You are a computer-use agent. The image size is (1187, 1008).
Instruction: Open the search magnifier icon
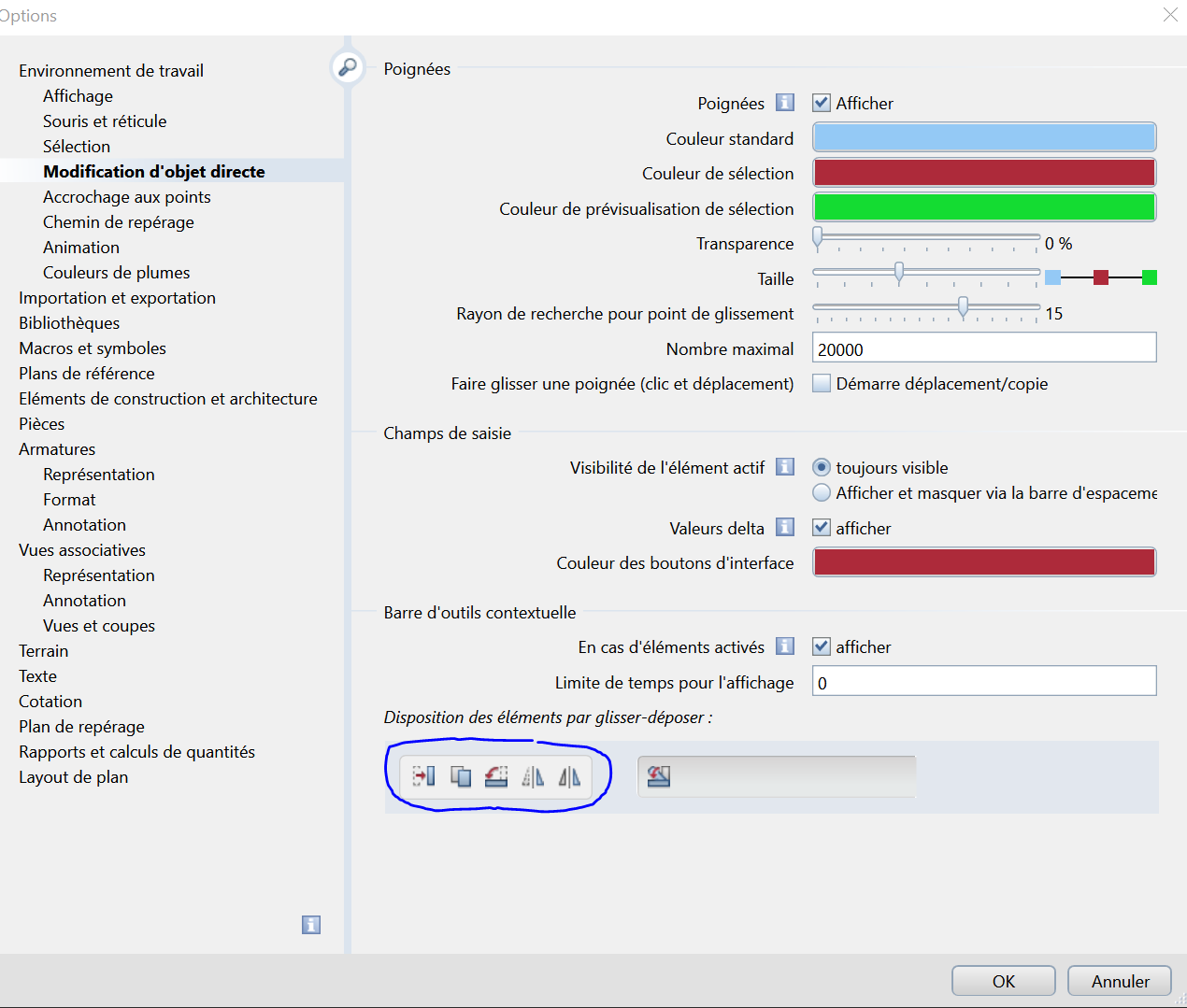(x=347, y=67)
